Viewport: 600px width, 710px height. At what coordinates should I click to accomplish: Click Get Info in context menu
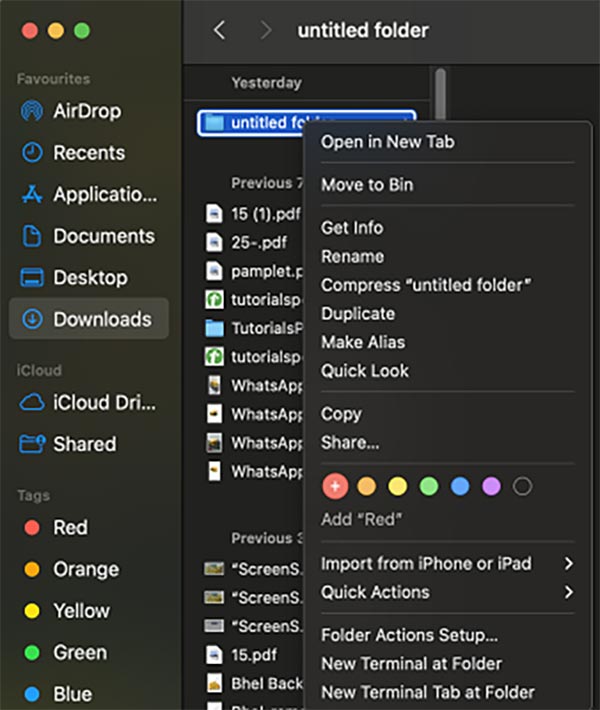351,228
